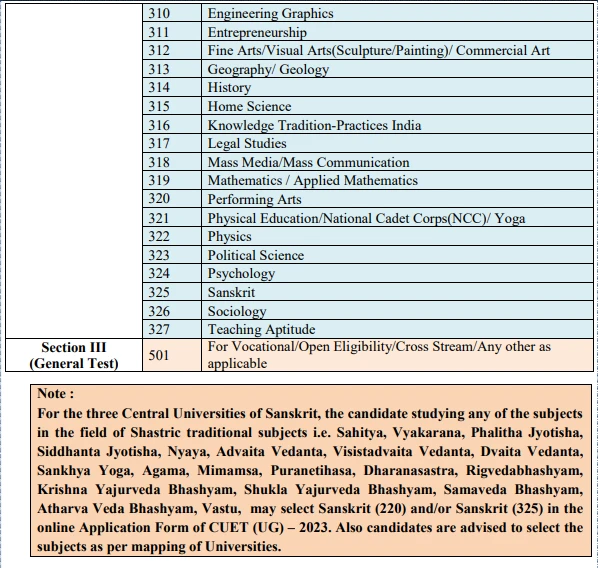Select 'Home Science' subject text
The image size is (598, 568).
tap(249, 106)
